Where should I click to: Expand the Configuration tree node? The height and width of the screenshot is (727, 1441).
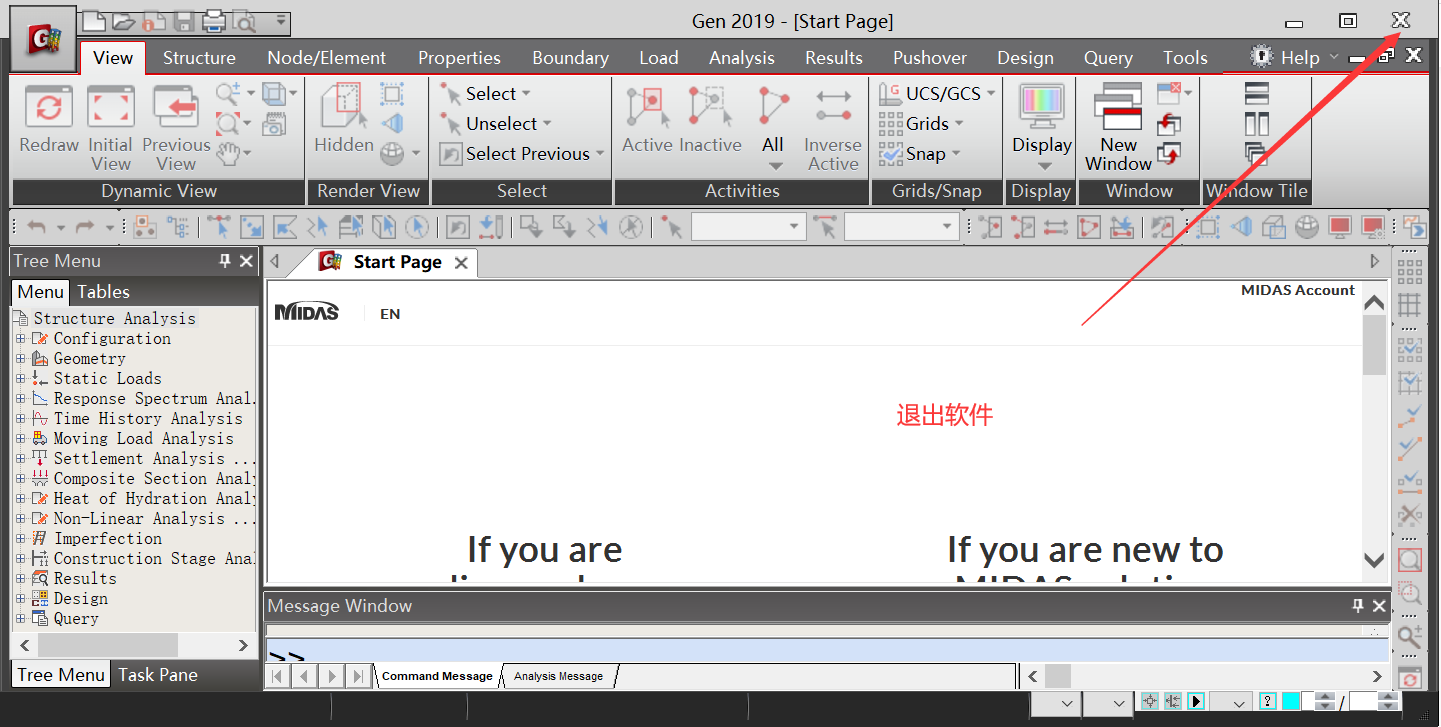[20, 339]
